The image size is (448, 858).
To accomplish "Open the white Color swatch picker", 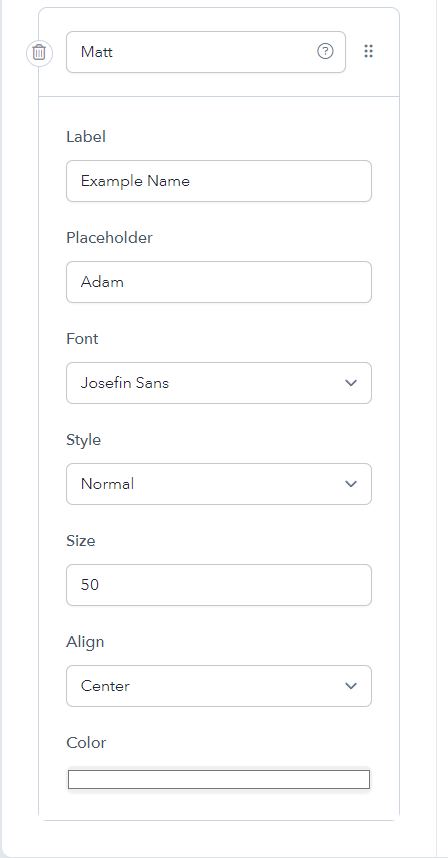I will click(x=219, y=779).
